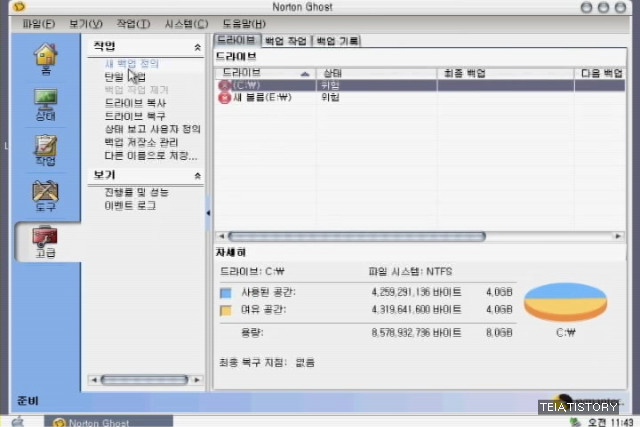Click the task panel scroll left arrow
Screen dimensions: 640x427
[94, 380]
